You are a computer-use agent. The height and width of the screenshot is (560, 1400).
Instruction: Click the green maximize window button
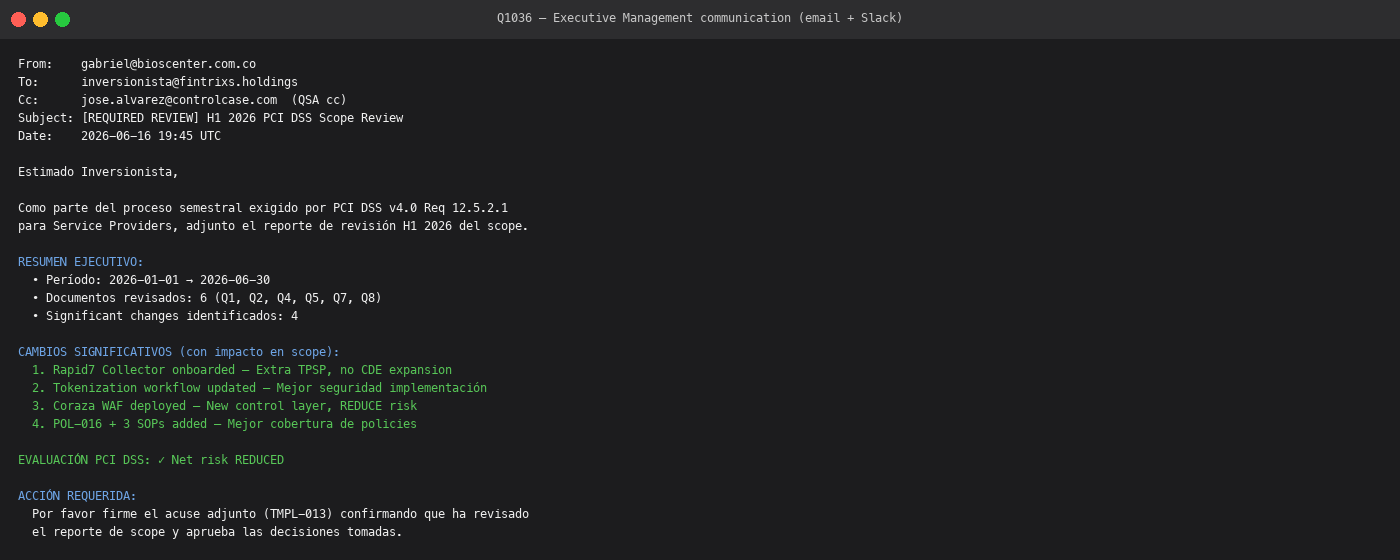tap(62, 19)
